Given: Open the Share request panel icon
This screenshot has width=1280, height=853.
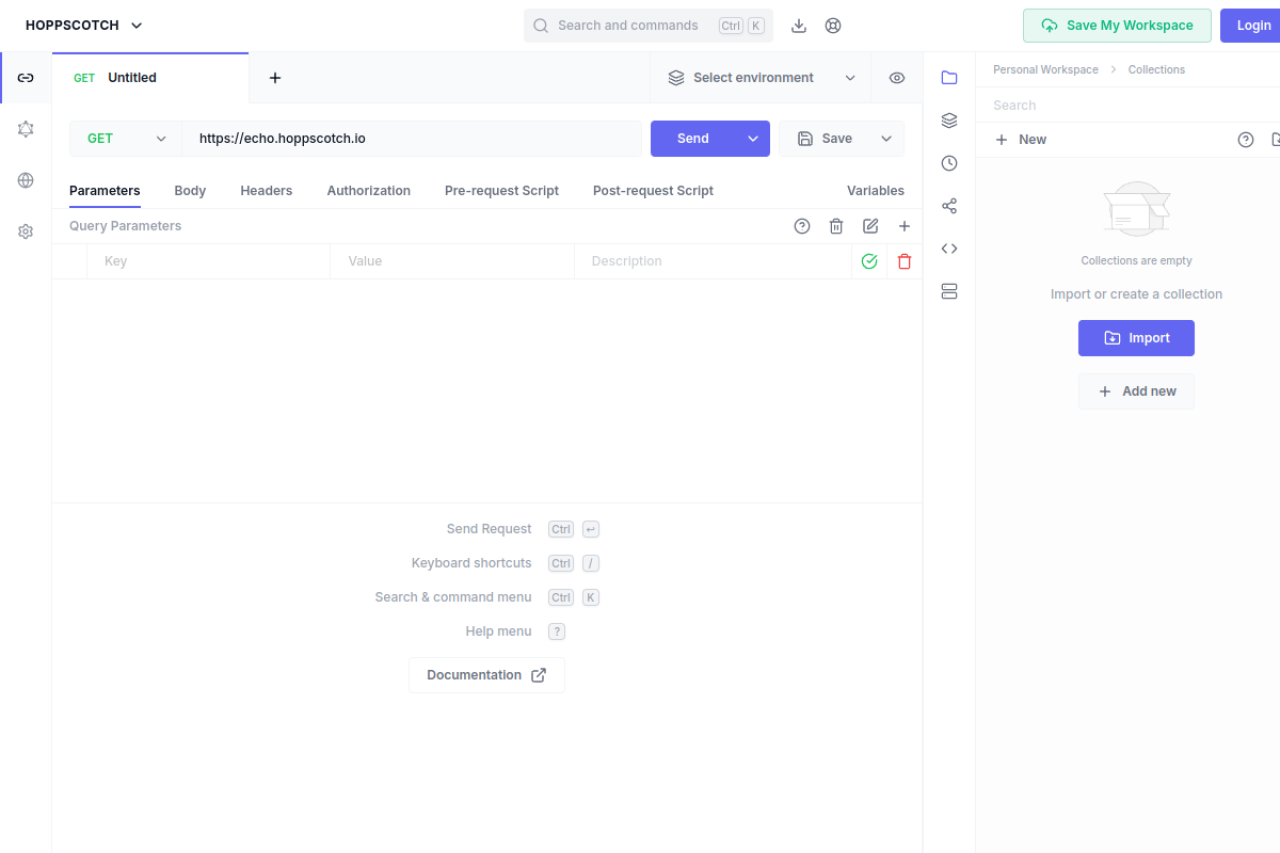Looking at the screenshot, I should tap(949, 206).
